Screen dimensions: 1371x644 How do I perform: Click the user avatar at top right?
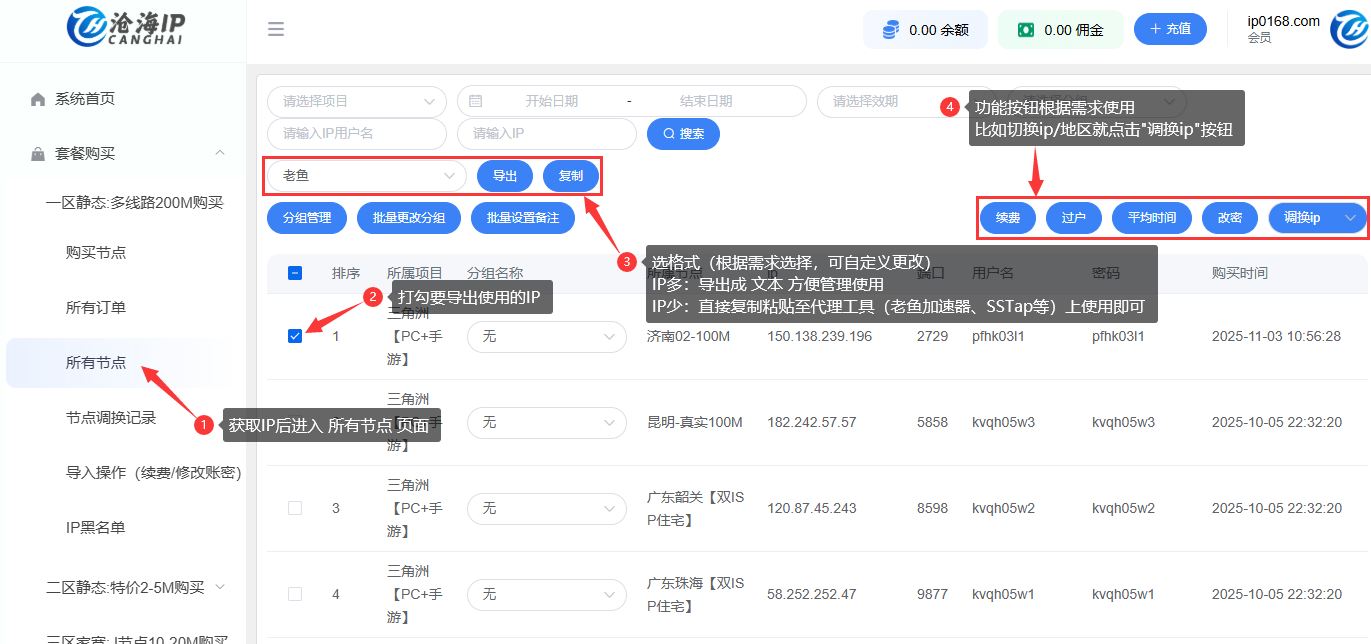pyautogui.click(x=1351, y=29)
